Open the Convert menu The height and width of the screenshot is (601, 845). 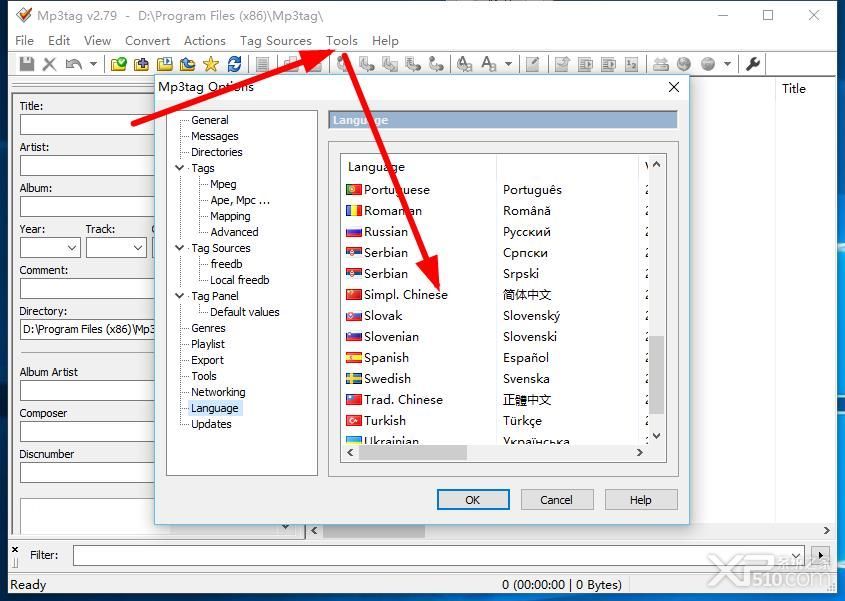click(x=147, y=40)
